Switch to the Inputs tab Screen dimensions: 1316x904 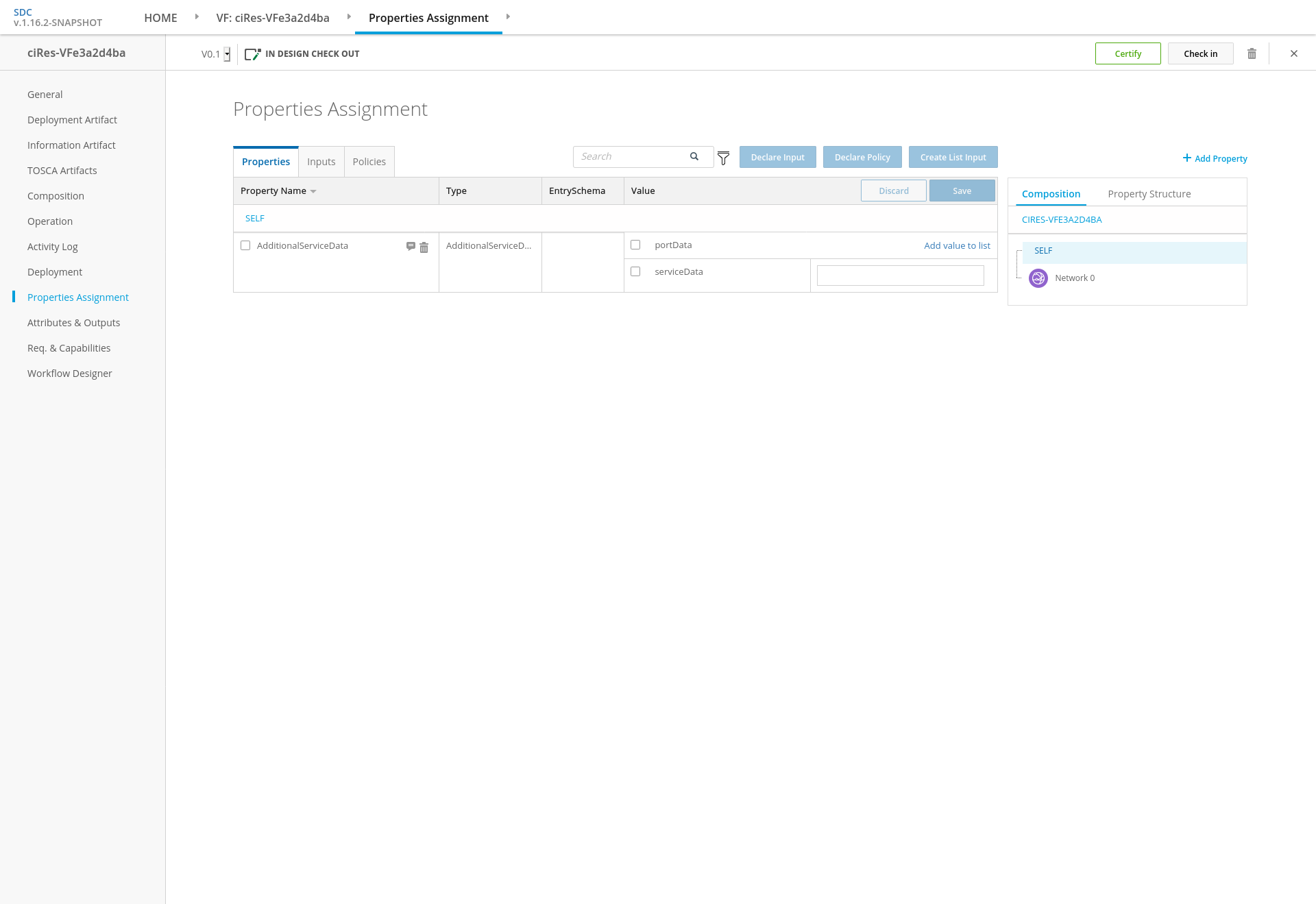pos(321,162)
